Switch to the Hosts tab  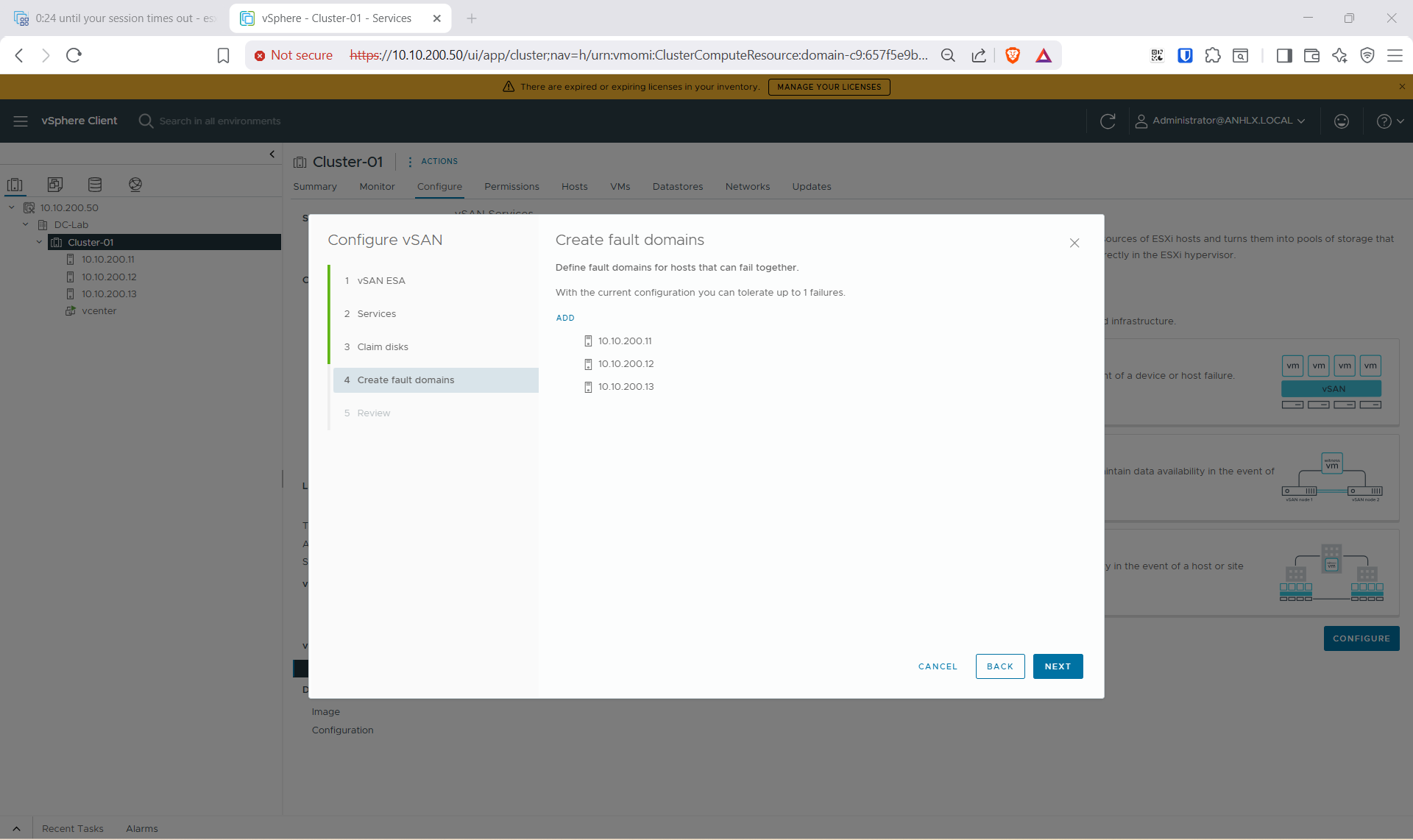click(575, 187)
